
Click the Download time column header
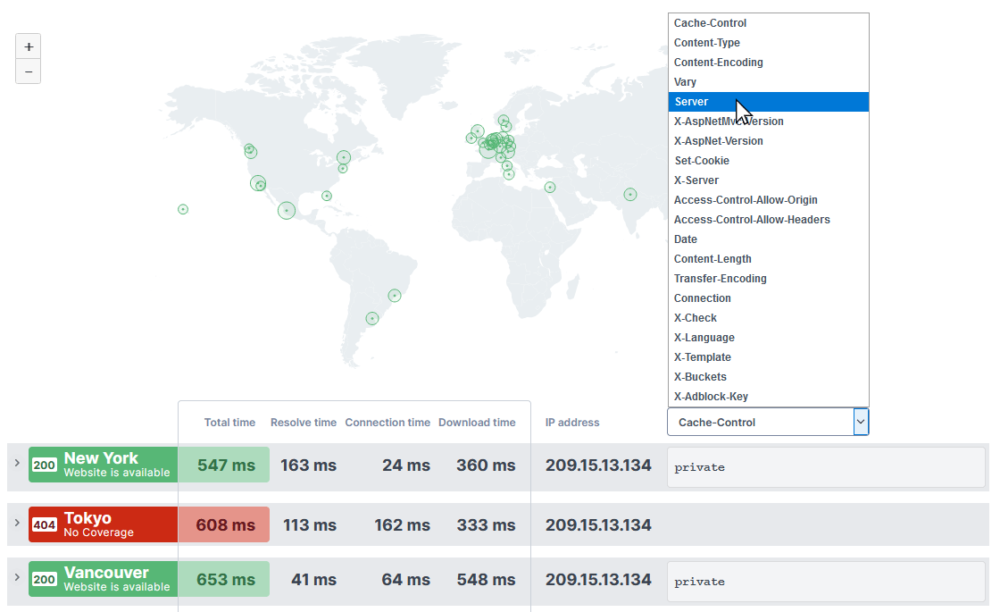point(477,422)
